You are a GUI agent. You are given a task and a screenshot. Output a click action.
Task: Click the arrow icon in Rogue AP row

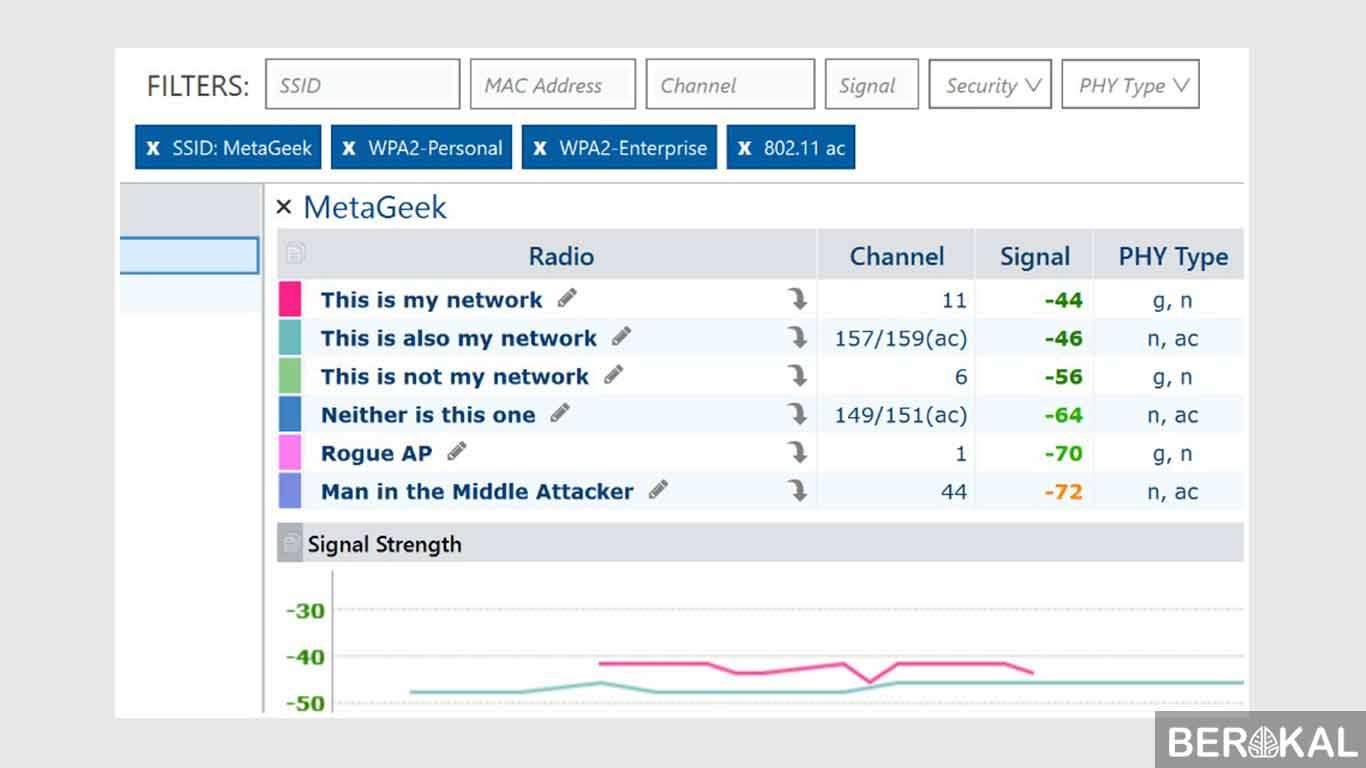click(797, 452)
